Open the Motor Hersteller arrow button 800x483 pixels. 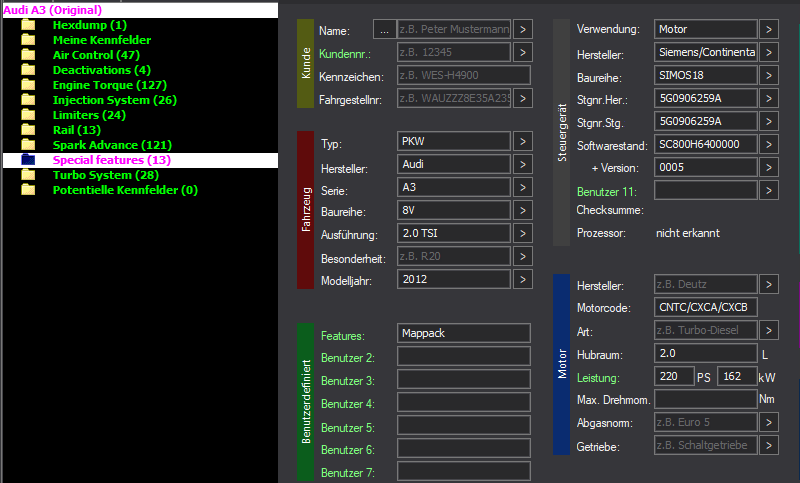point(769,284)
